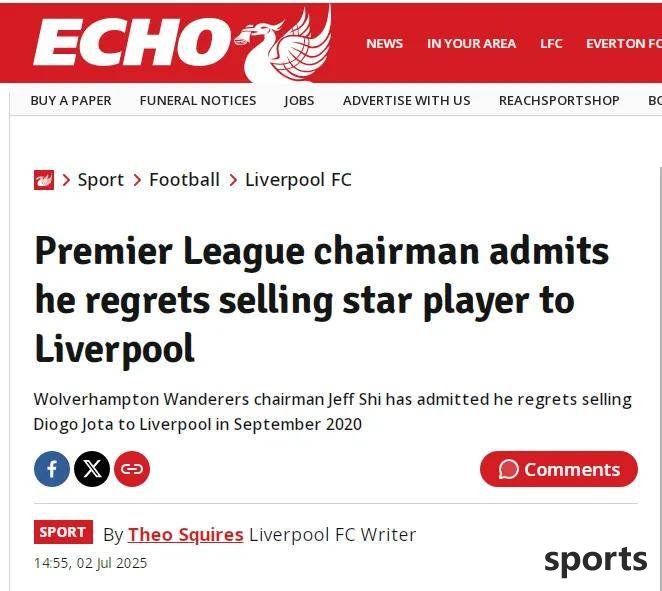Go to the Football breadcrumb link
The height and width of the screenshot is (591, 662).
(x=184, y=180)
